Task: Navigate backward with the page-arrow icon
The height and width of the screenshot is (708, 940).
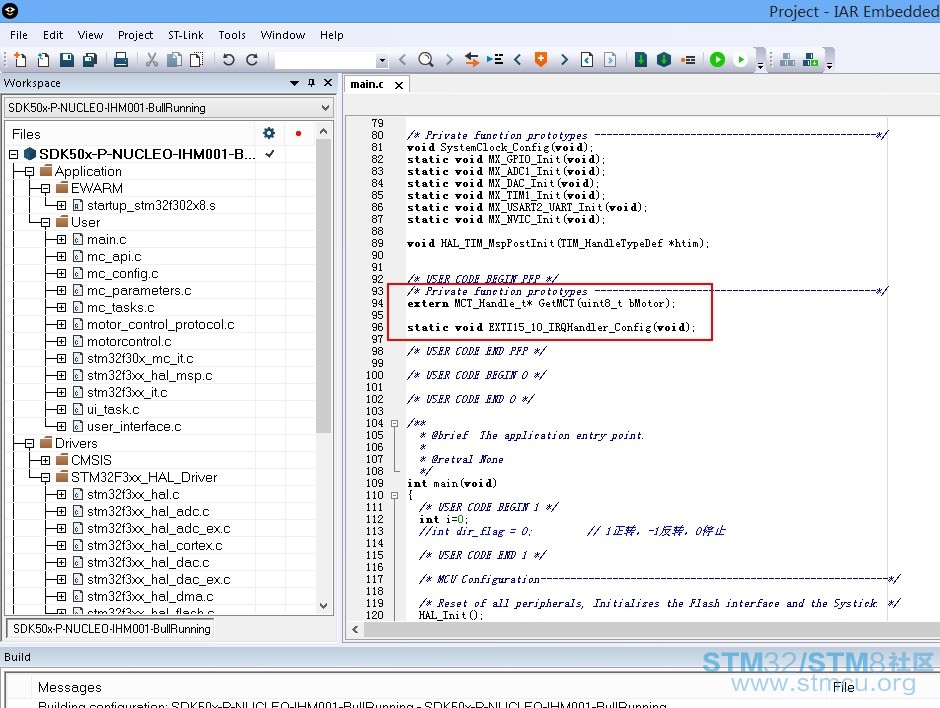Action: (x=587, y=59)
